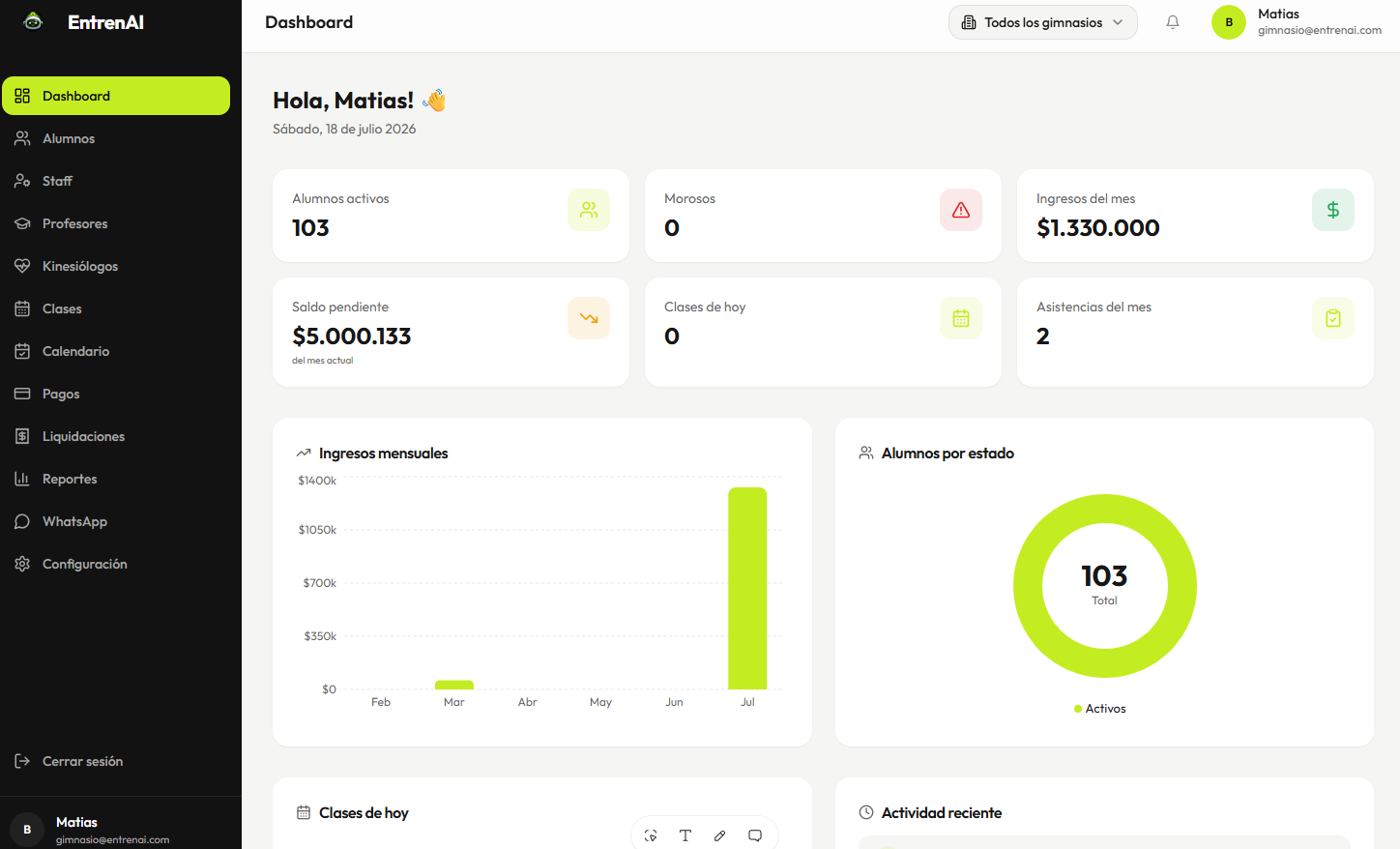Viewport: 1400px width, 849px height.
Task: Open Calendario in the sidebar
Action: 116,351
